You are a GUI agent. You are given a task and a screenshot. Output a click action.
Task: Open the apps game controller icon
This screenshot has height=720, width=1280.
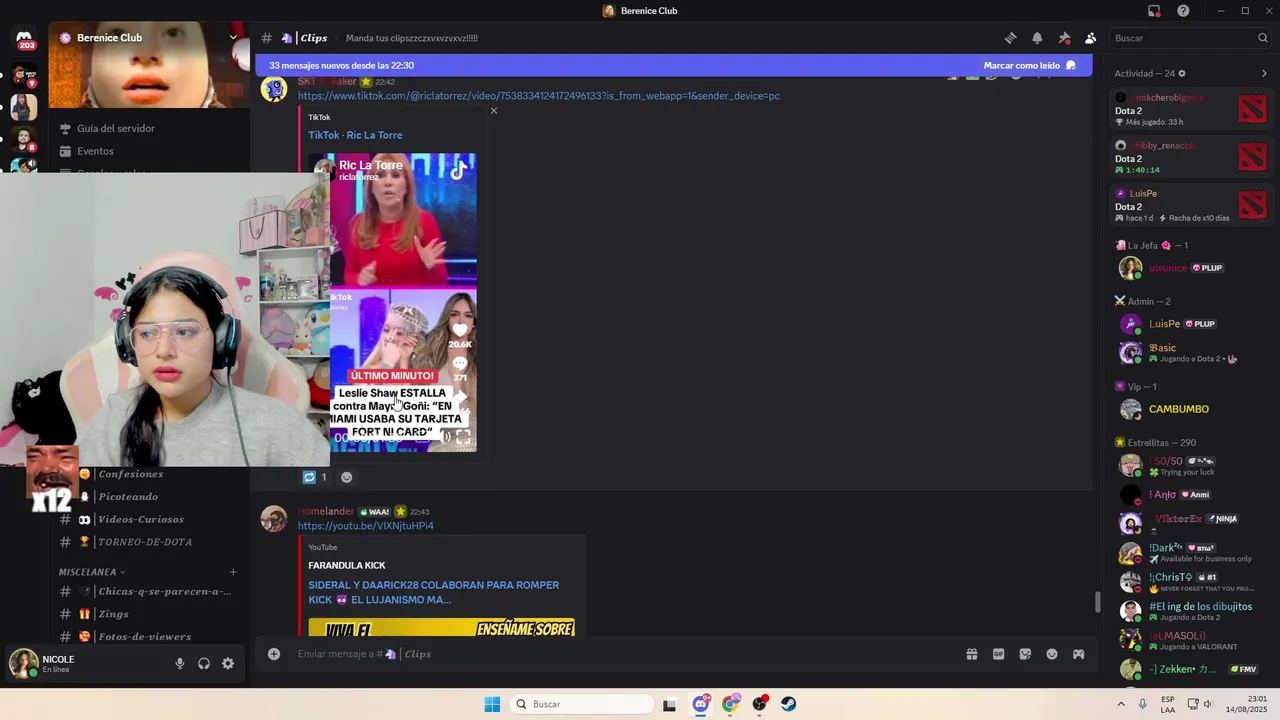(x=1078, y=654)
